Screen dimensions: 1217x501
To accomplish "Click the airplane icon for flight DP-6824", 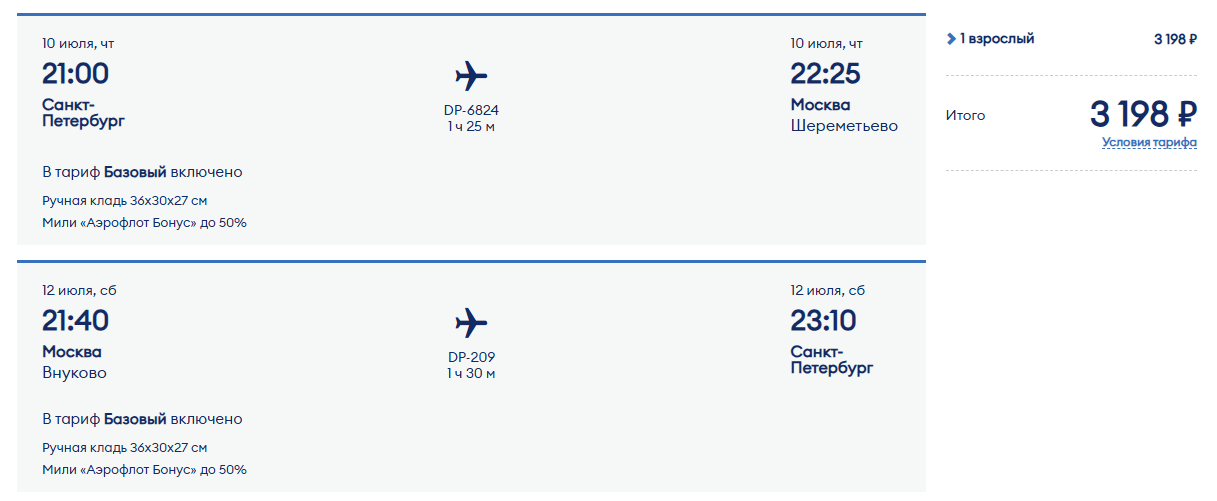I will pyautogui.click(x=471, y=75).
